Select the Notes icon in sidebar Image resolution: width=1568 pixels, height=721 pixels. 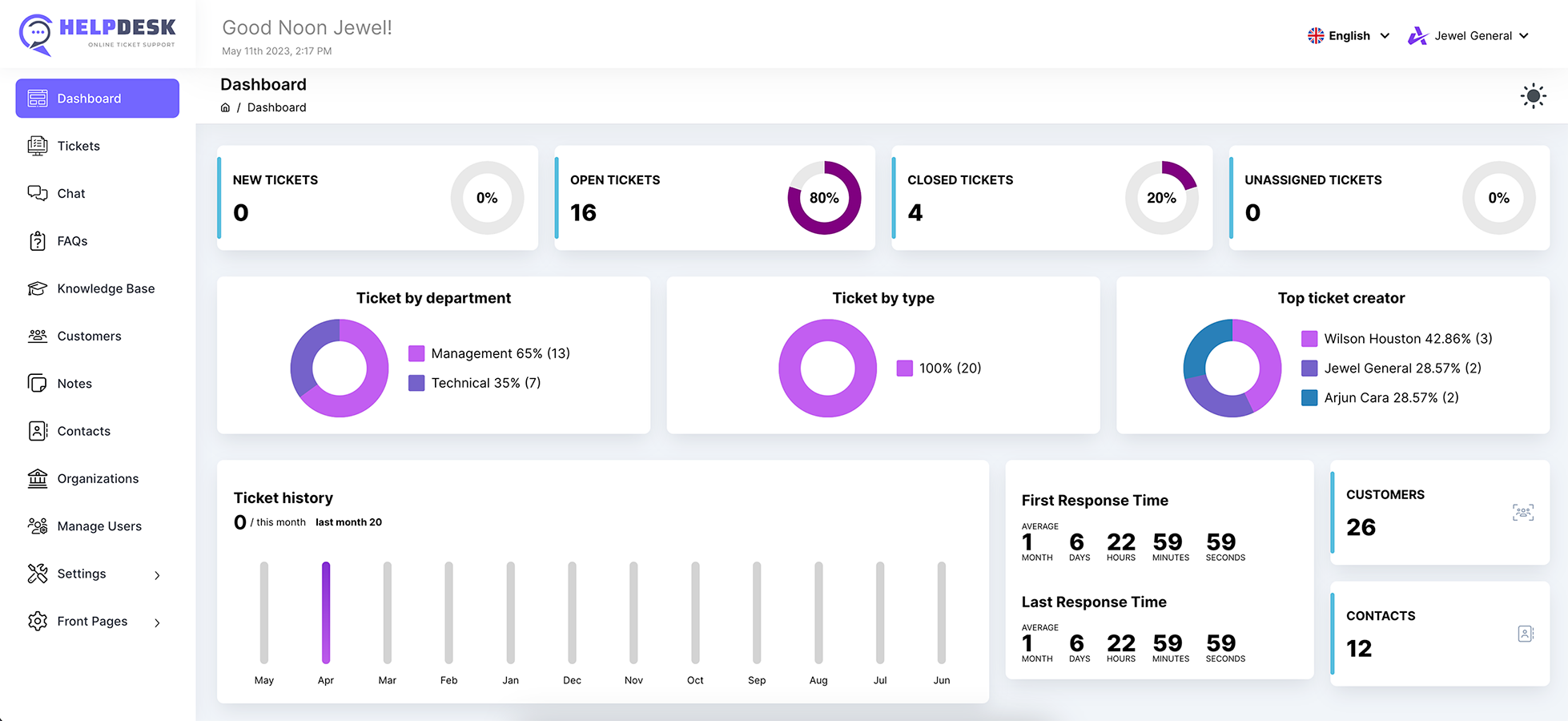pos(38,383)
